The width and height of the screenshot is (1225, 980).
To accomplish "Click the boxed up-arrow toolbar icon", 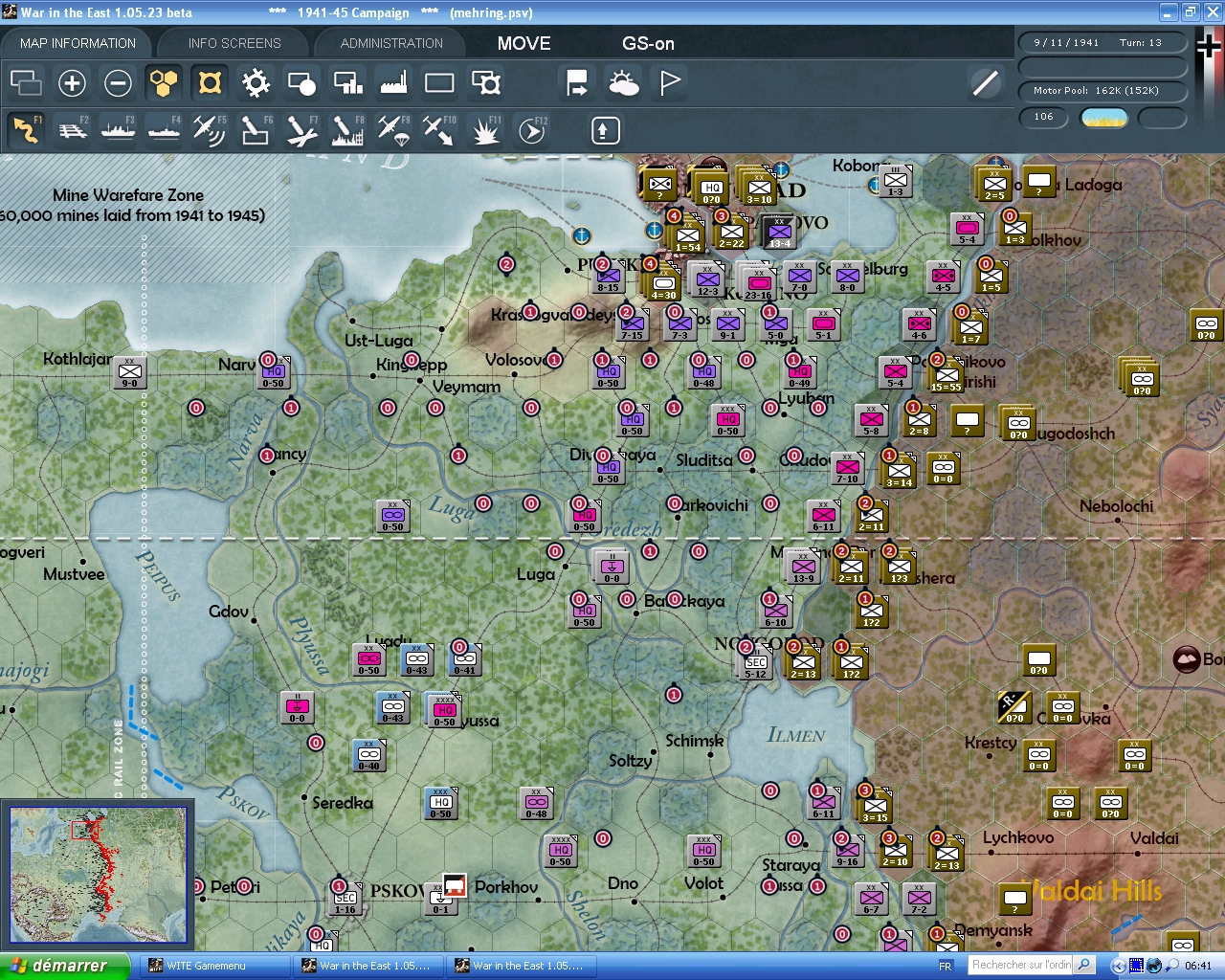I will 605,130.
